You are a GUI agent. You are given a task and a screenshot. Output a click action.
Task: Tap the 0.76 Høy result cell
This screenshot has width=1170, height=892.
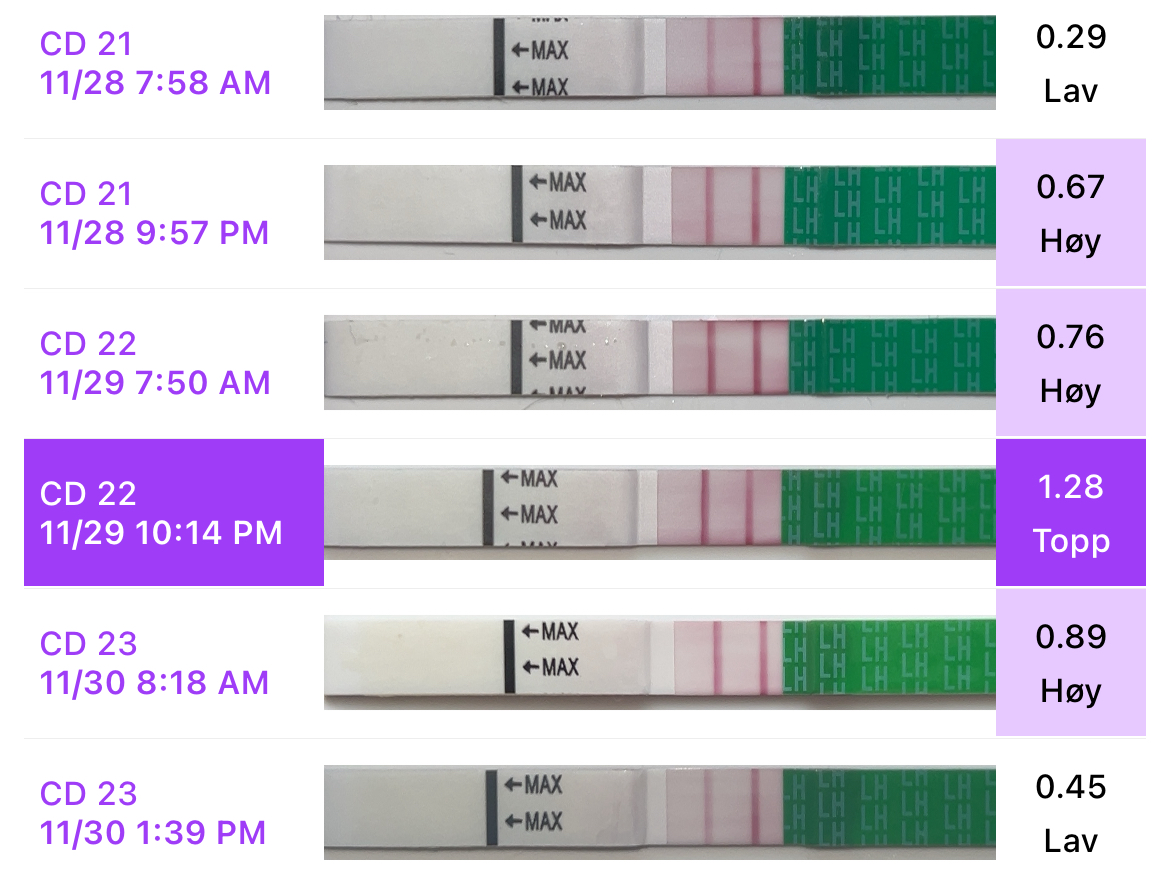point(1070,364)
